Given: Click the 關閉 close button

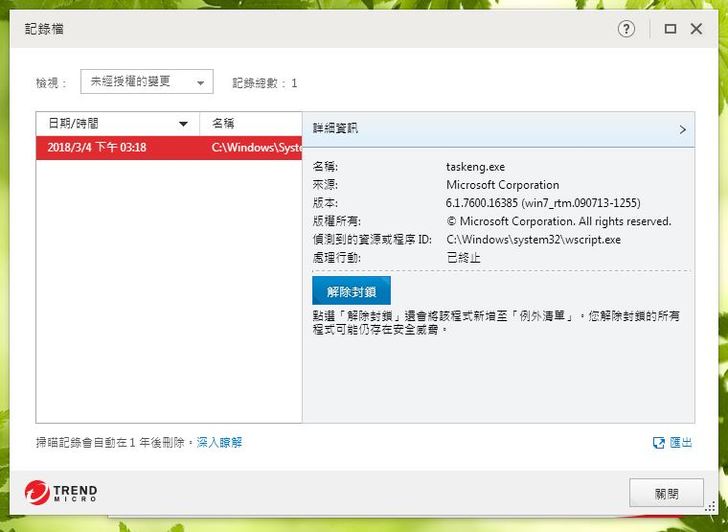Looking at the screenshot, I should 666,493.
